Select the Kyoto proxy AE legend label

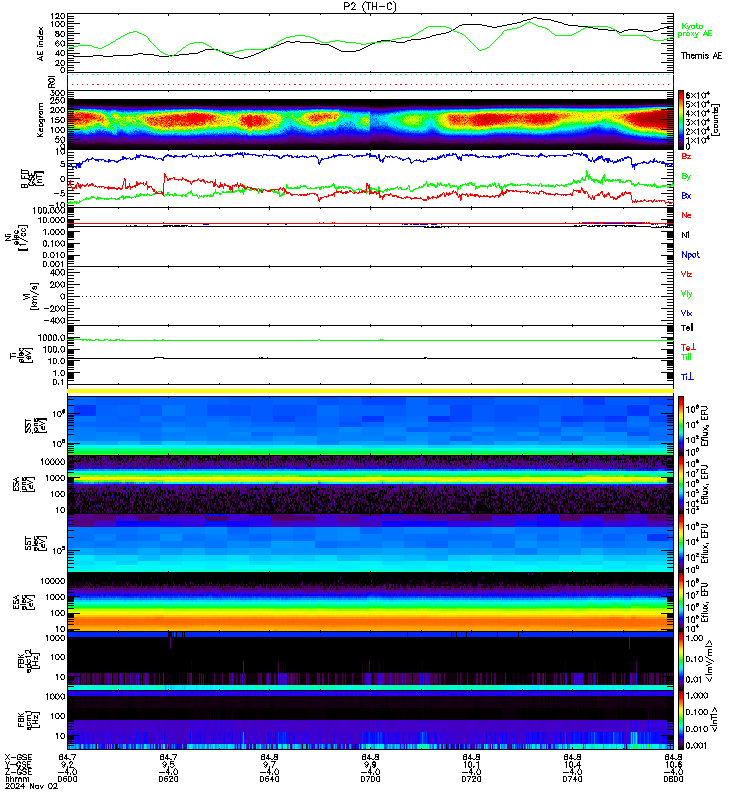click(x=694, y=30)
